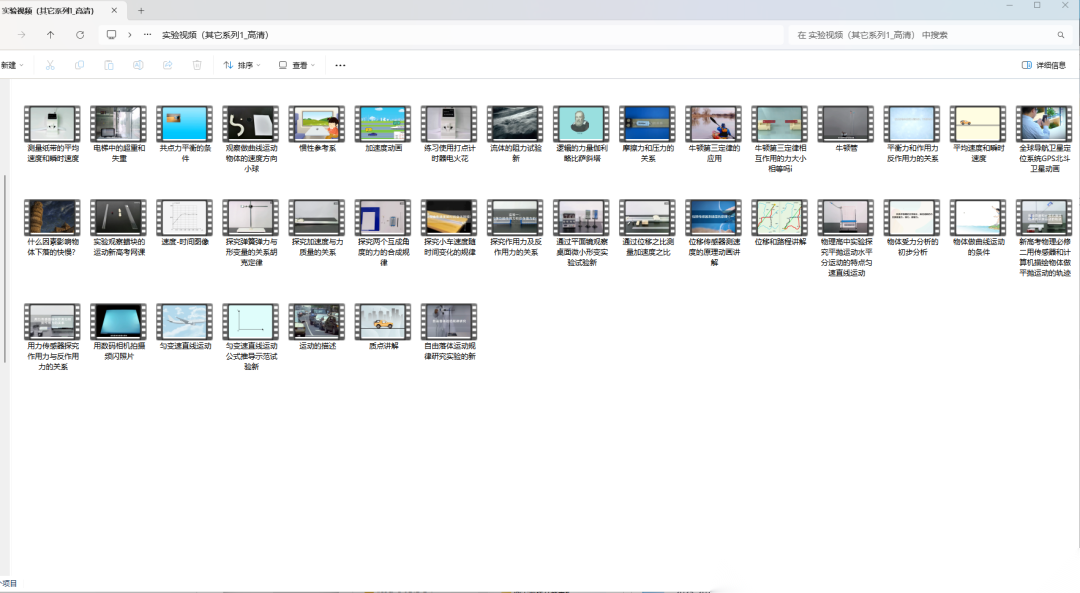Screen dimensions: 1080x593
Task: Open the See more three-dots menu
Action: (x=340, y=65)
